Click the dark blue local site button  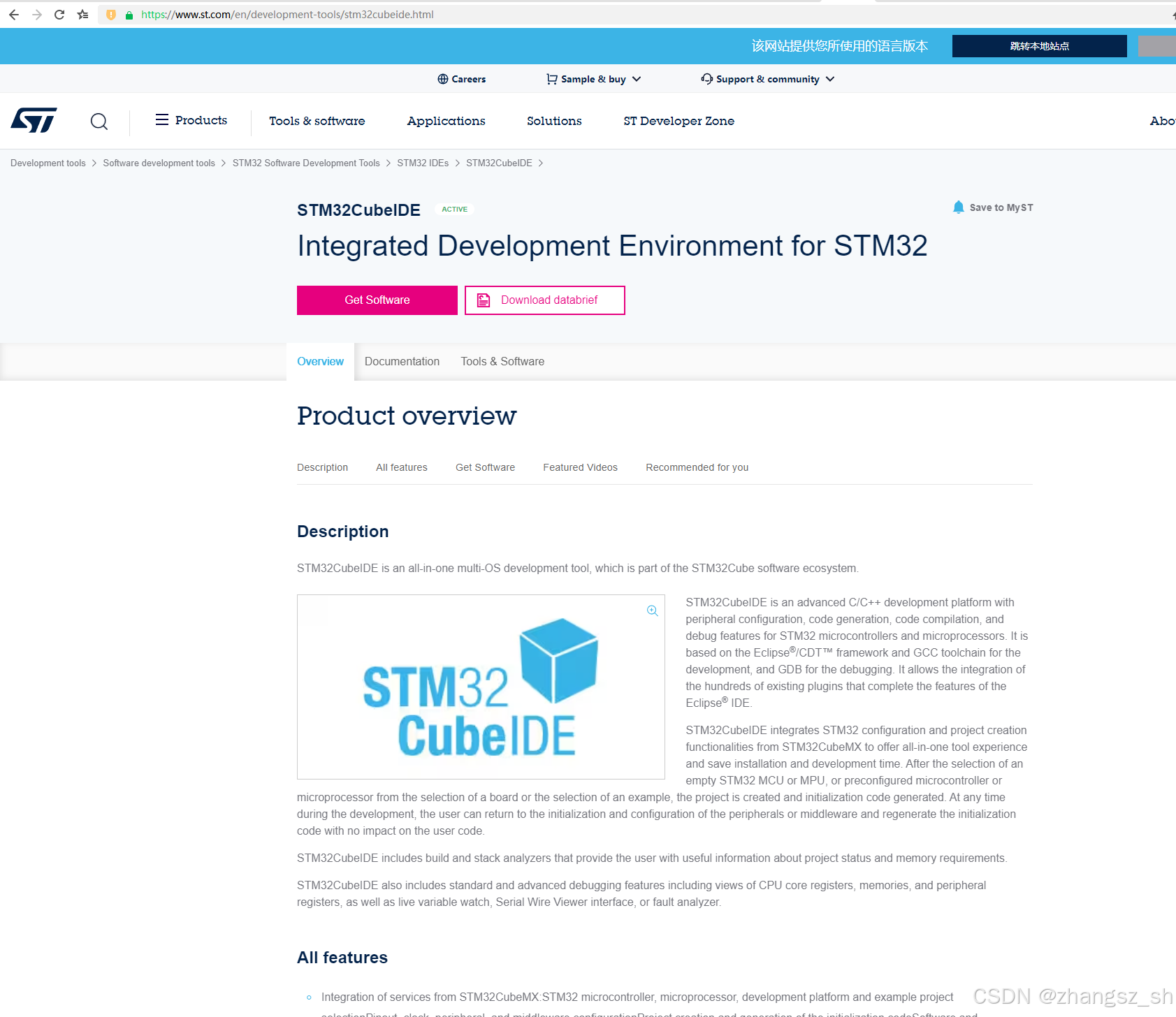coord(1040,46)
